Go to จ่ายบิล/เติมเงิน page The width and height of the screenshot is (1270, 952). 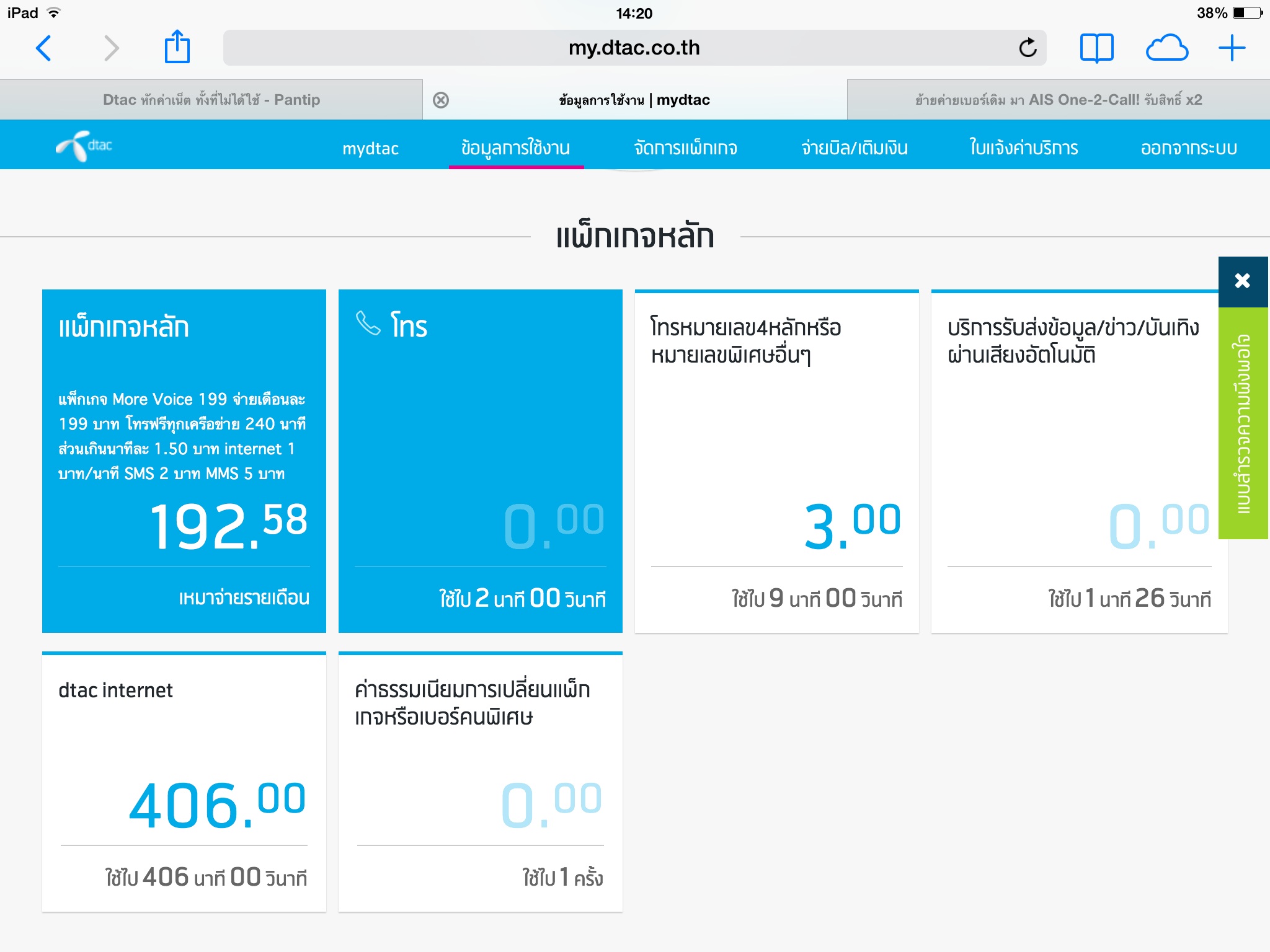click(854, 148)
